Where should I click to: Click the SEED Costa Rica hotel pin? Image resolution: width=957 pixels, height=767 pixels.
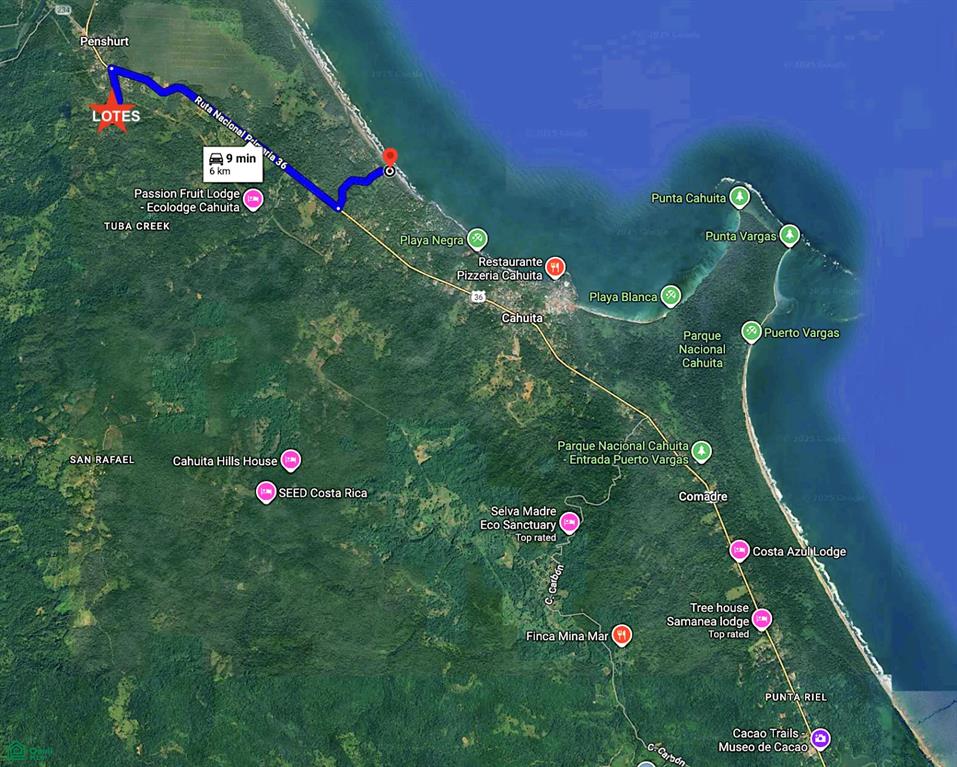pyautogui.click(x=265, y=491)
